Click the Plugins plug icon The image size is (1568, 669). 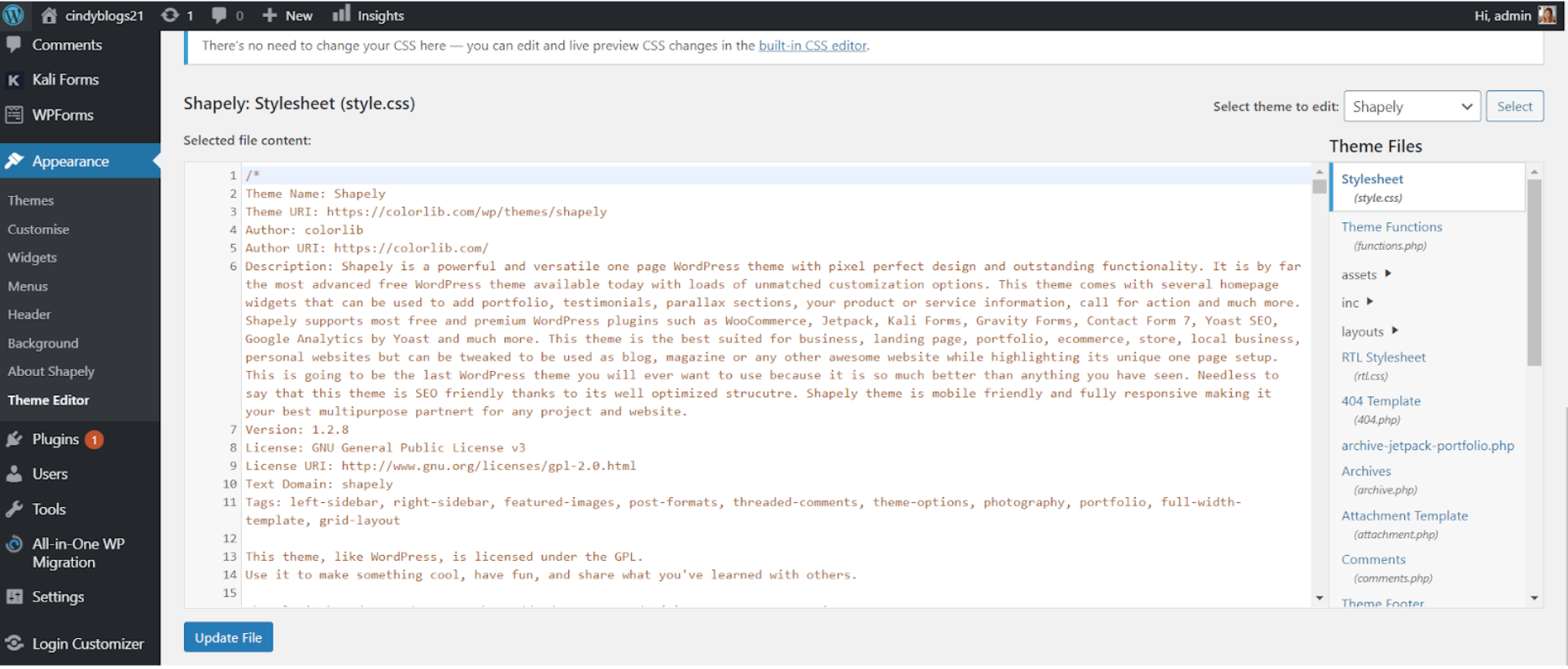click(x=14, y=439)
